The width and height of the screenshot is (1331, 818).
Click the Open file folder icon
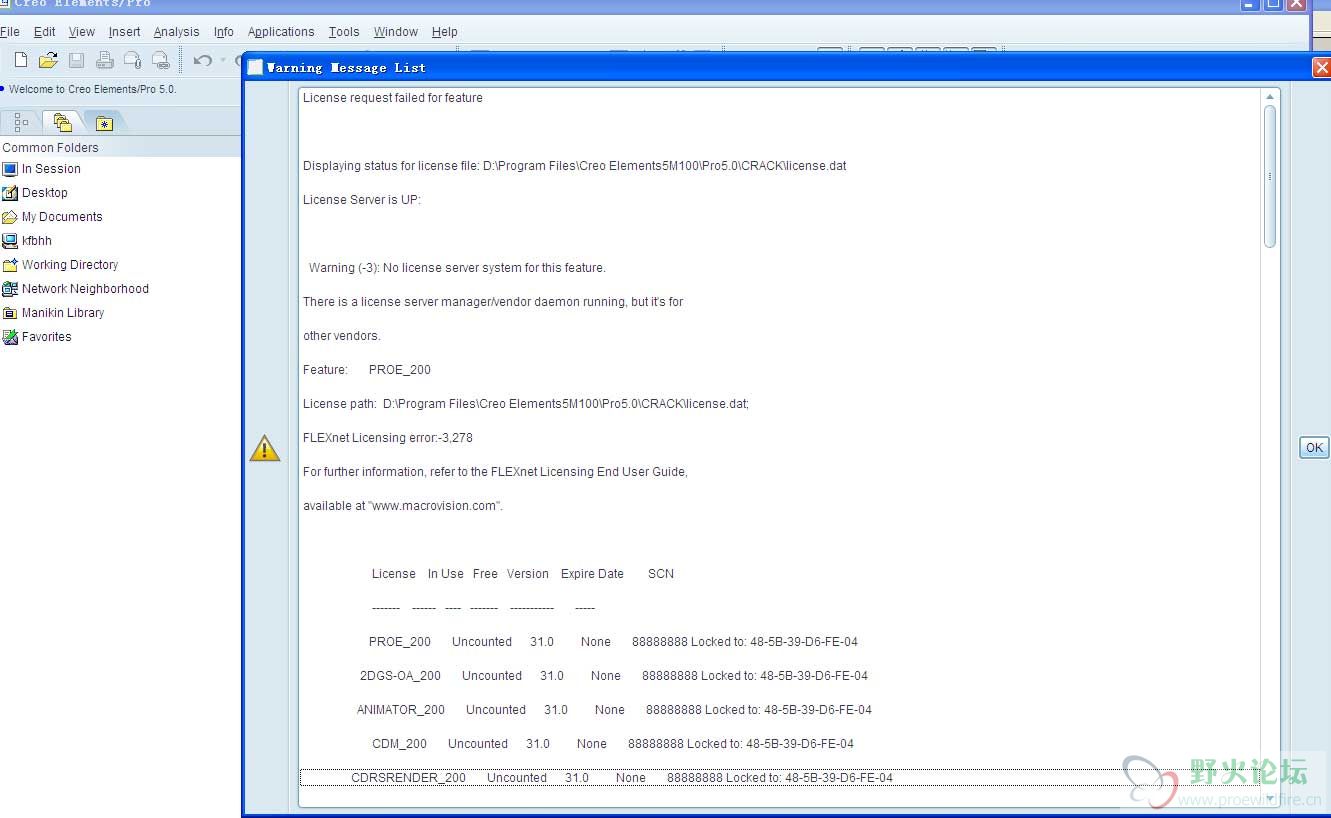[48, 61]
